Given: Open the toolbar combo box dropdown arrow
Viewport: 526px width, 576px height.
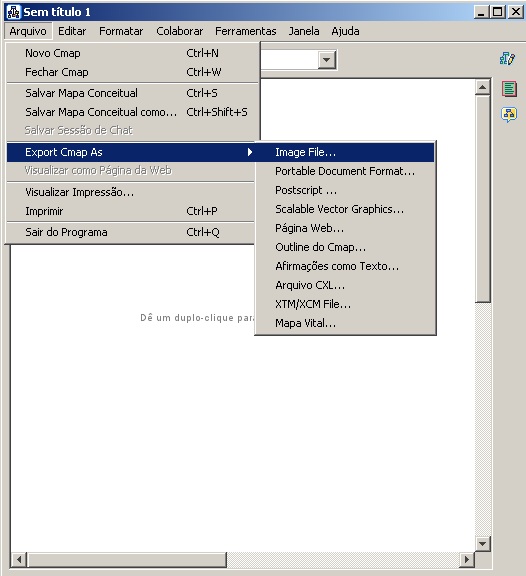Looking at the screenshot, I should (x=327, y=60).
